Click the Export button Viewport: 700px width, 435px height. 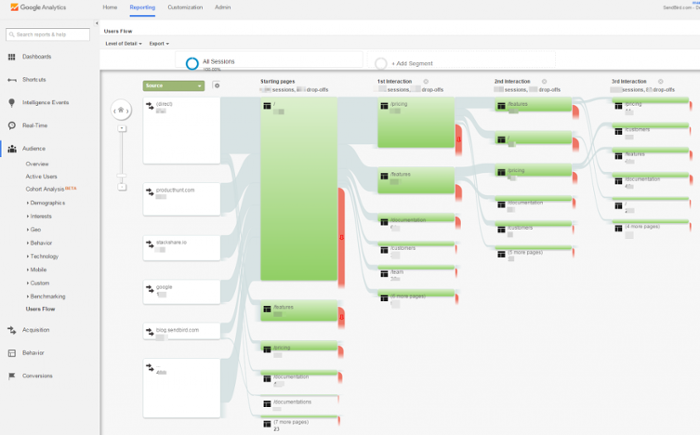pos(159,43)
